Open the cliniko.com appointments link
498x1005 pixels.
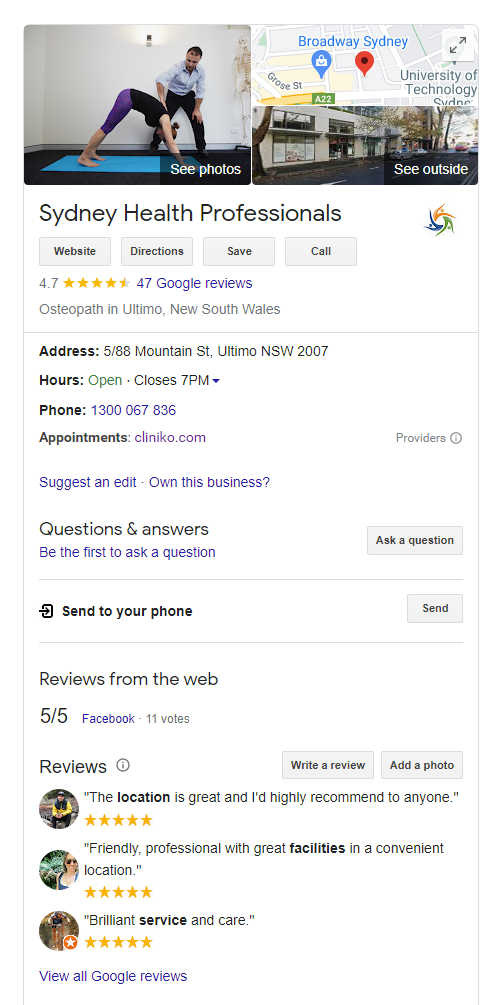tap(170, 438)
